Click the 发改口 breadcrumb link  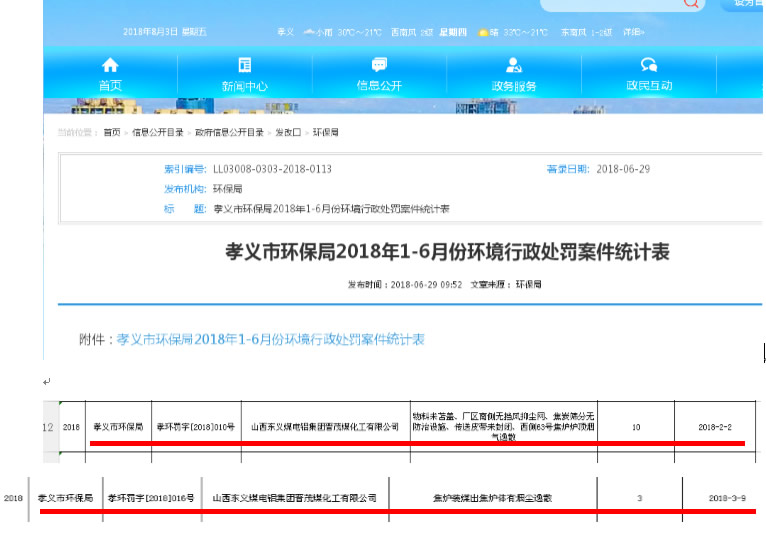288,132
